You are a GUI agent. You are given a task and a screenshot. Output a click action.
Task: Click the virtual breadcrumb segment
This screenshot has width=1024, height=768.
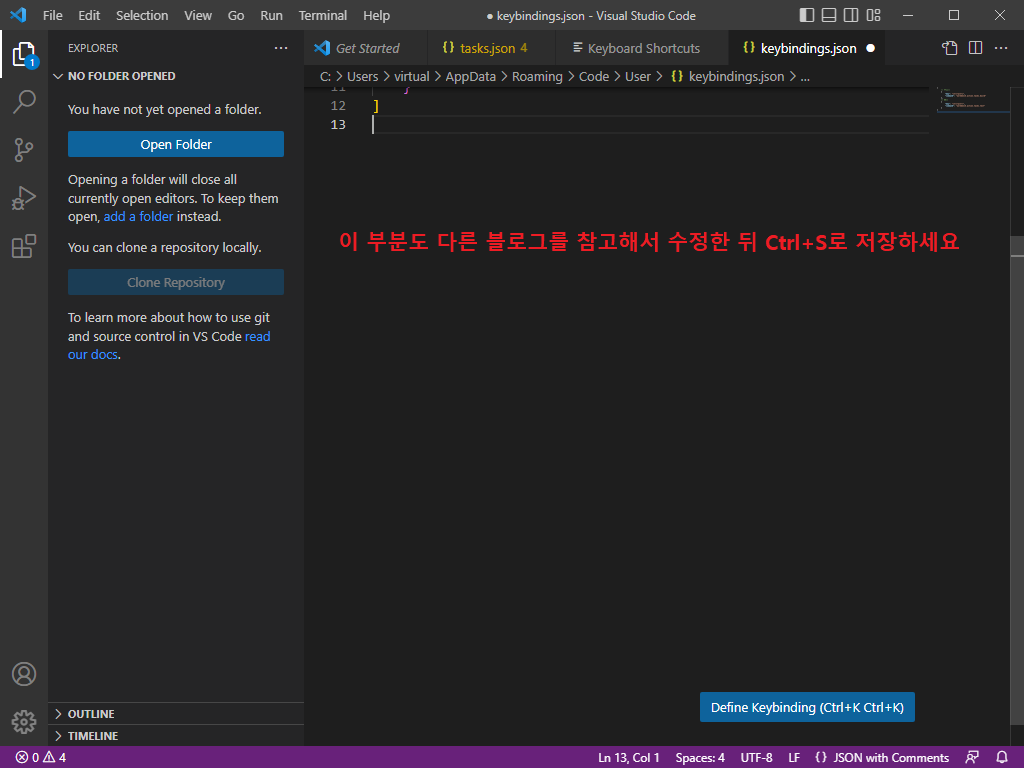pos(411,76)
